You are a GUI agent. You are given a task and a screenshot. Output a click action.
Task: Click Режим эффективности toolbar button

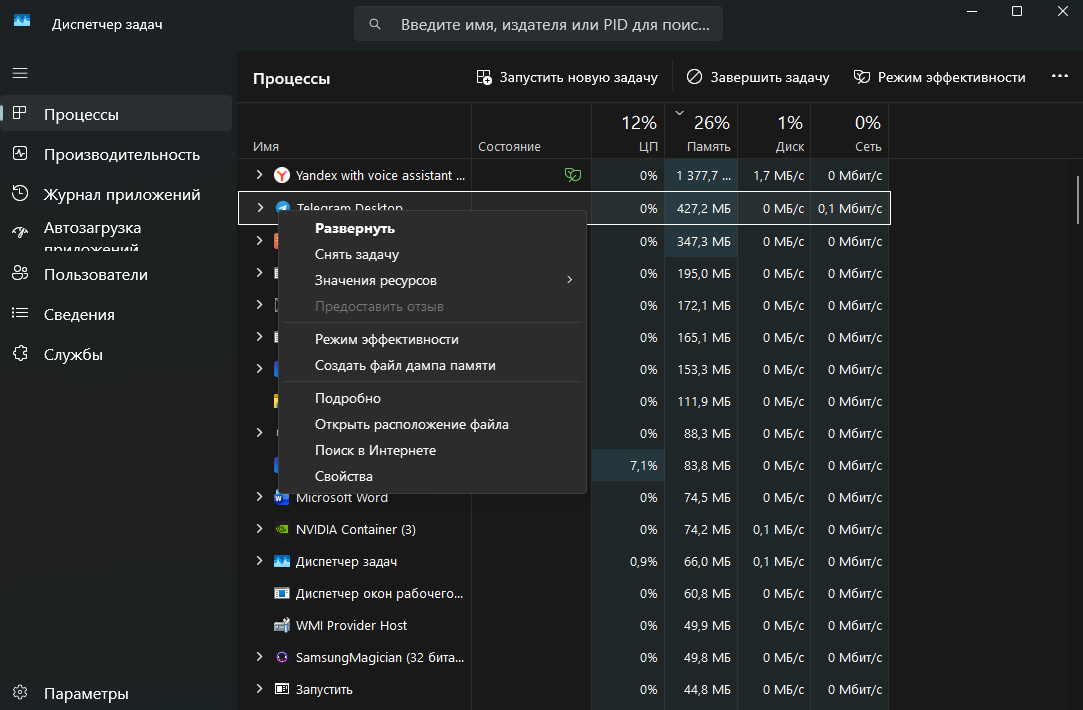(940, 77)
